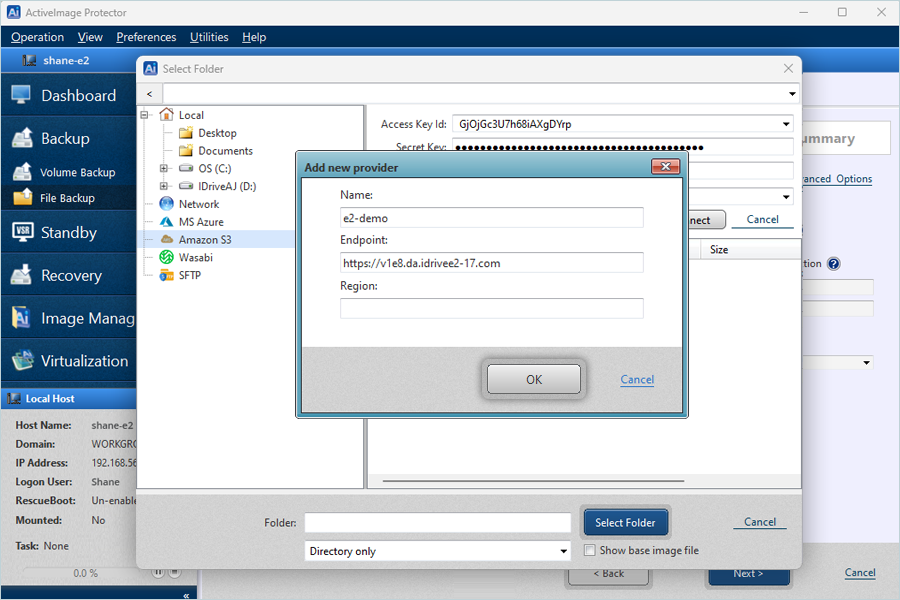The height and width of the screenshot is (600, 900).
Task: Choose the Volume Backup icon
Action: click(22, 172)
